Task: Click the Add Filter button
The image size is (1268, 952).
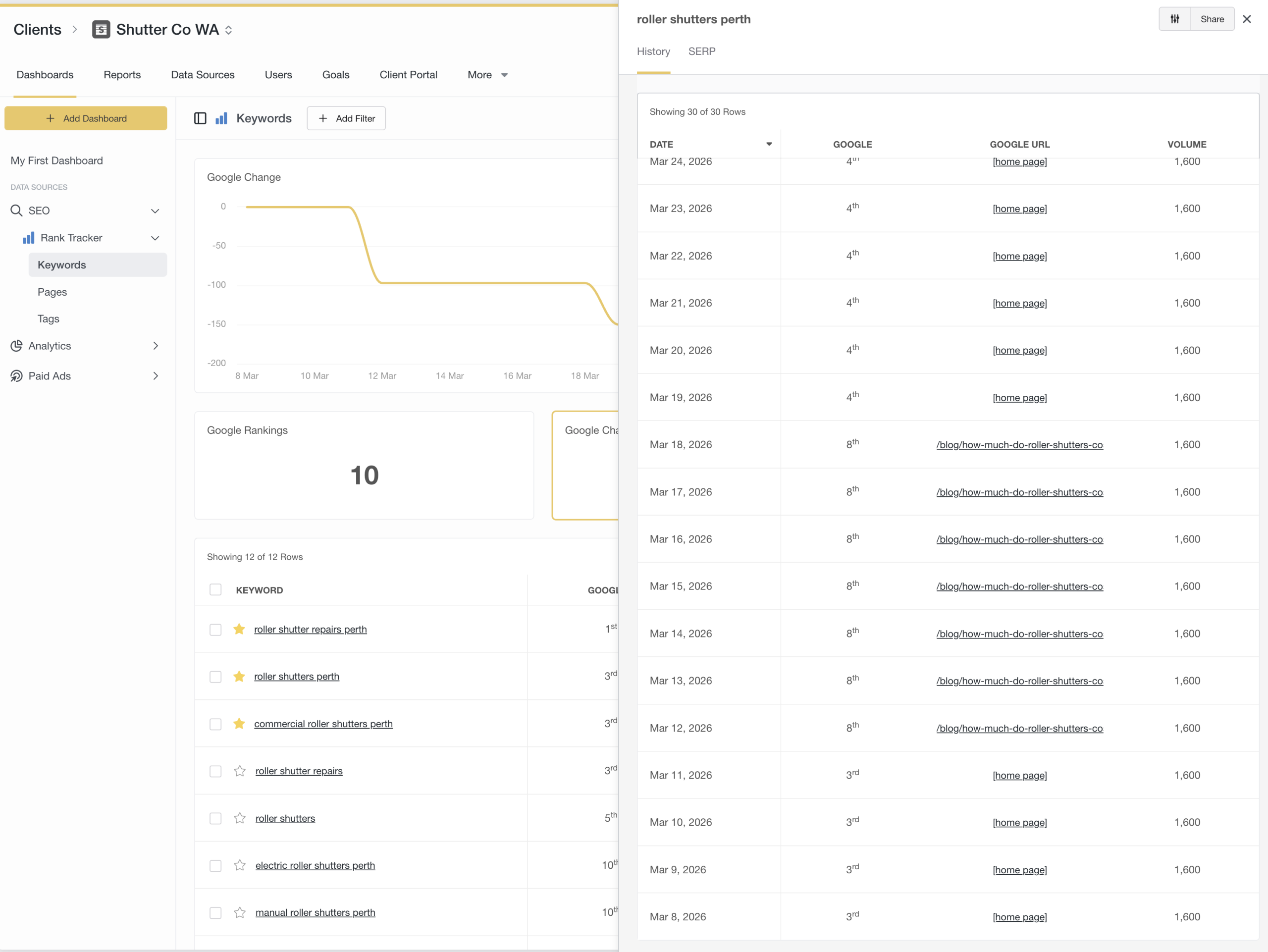Action: (x=346, y=119)
